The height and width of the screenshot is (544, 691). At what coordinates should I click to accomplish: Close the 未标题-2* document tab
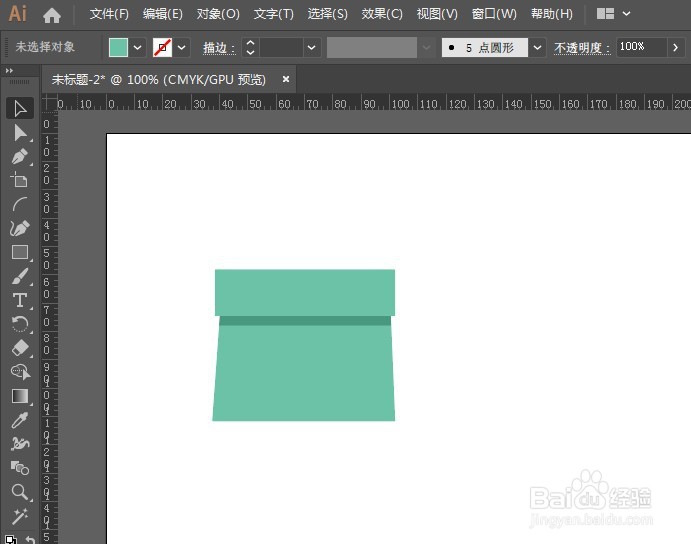(x=286, y=79)
